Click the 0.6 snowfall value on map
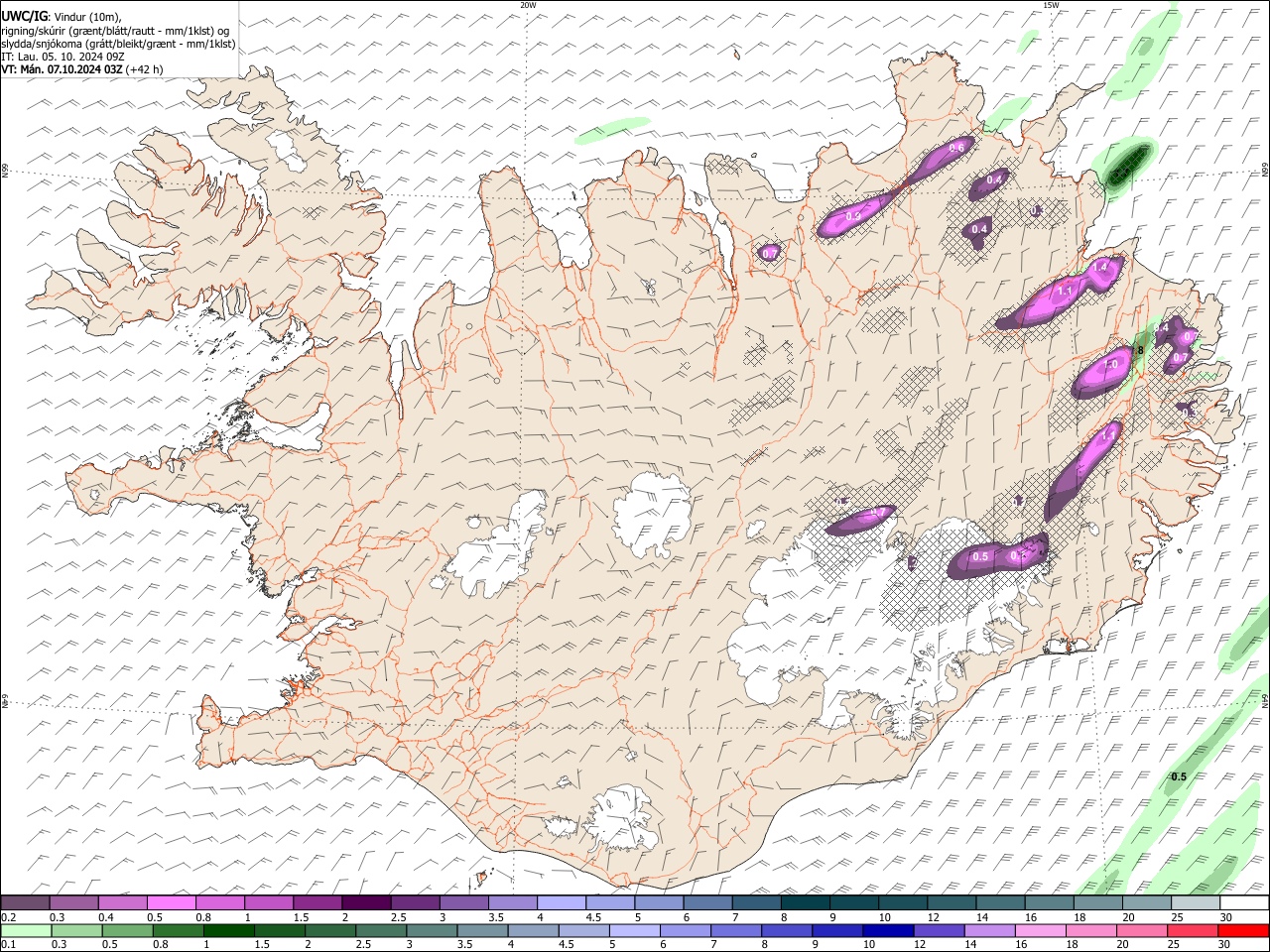 click(x=956, y=148)
